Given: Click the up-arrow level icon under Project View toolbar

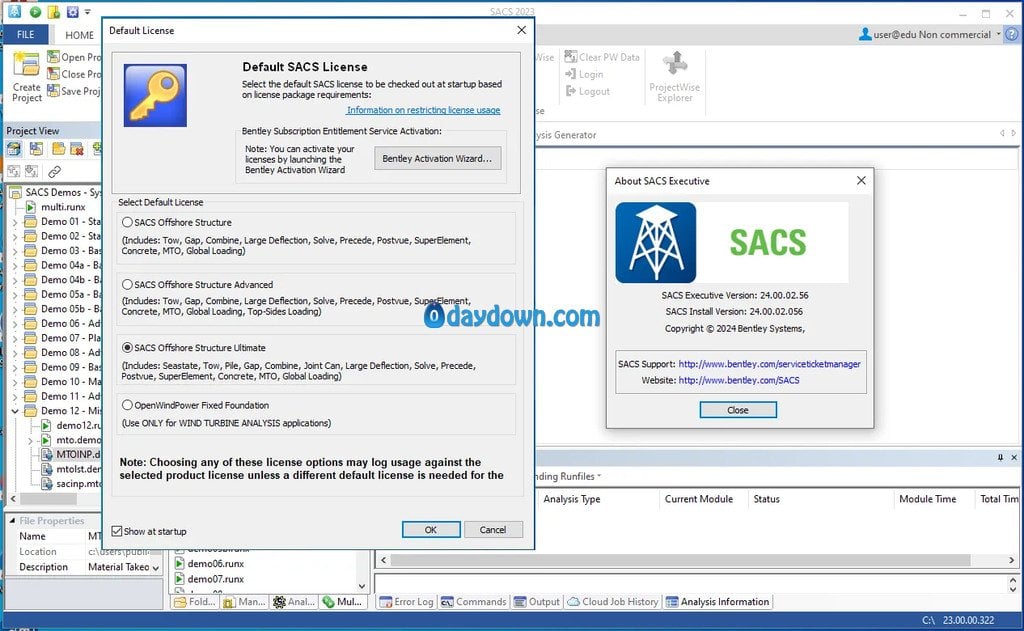Looking at the screenshot, I should point(14,171).
